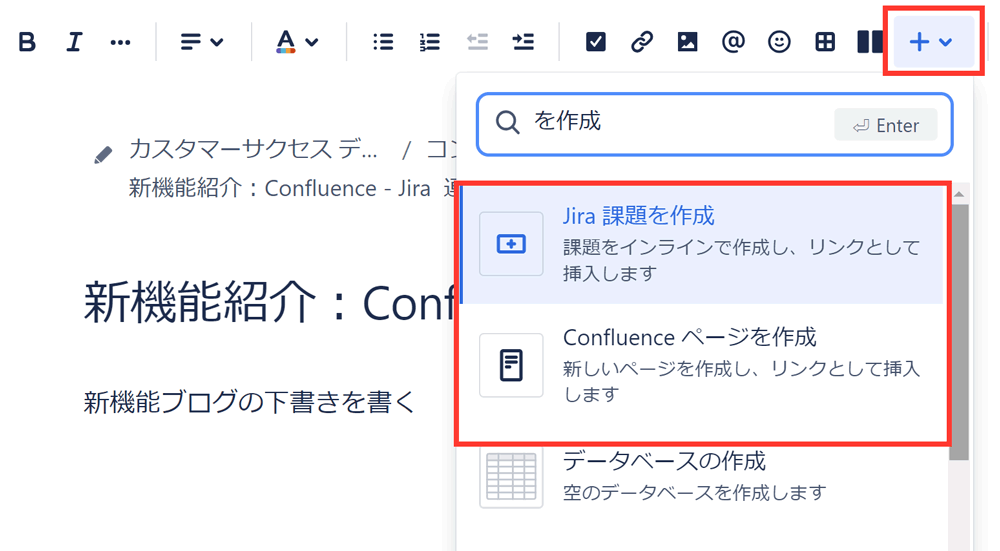Viewport: 1000px width, 551px height.
Task: Click the Jira issue create icon
Action: [511, 244]
